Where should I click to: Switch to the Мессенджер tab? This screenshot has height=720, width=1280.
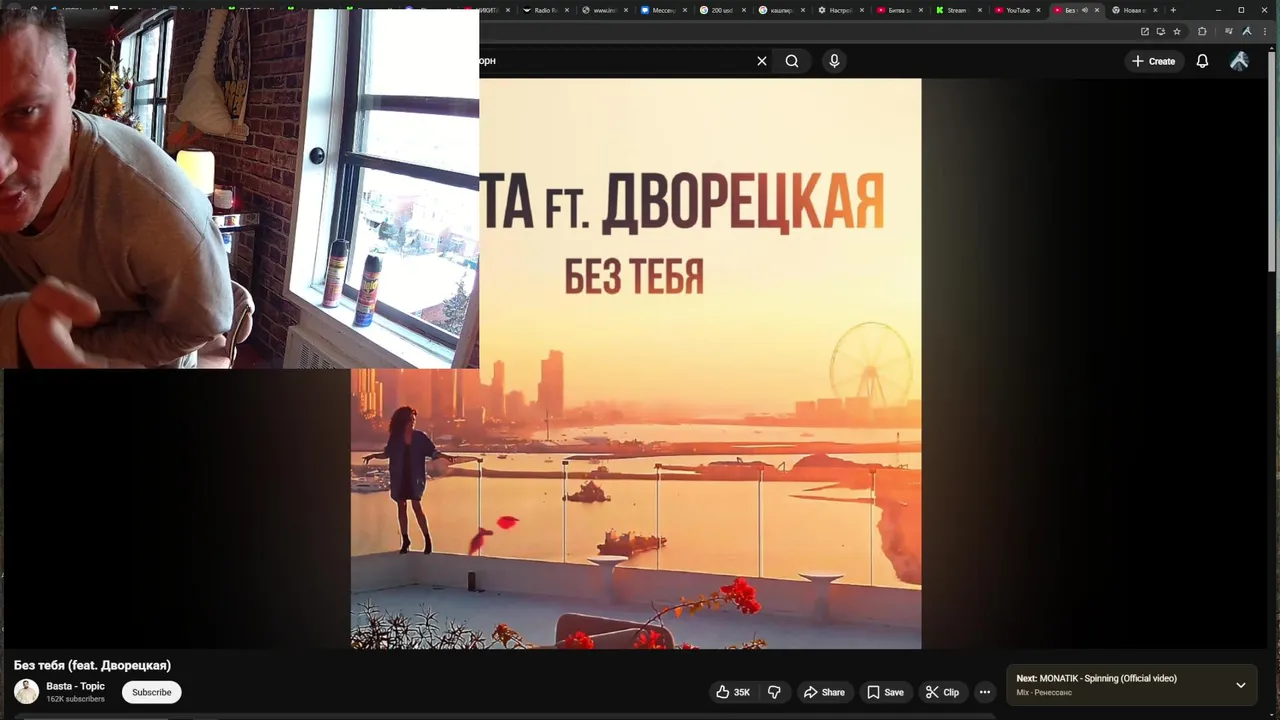click(x=663, y=10)
